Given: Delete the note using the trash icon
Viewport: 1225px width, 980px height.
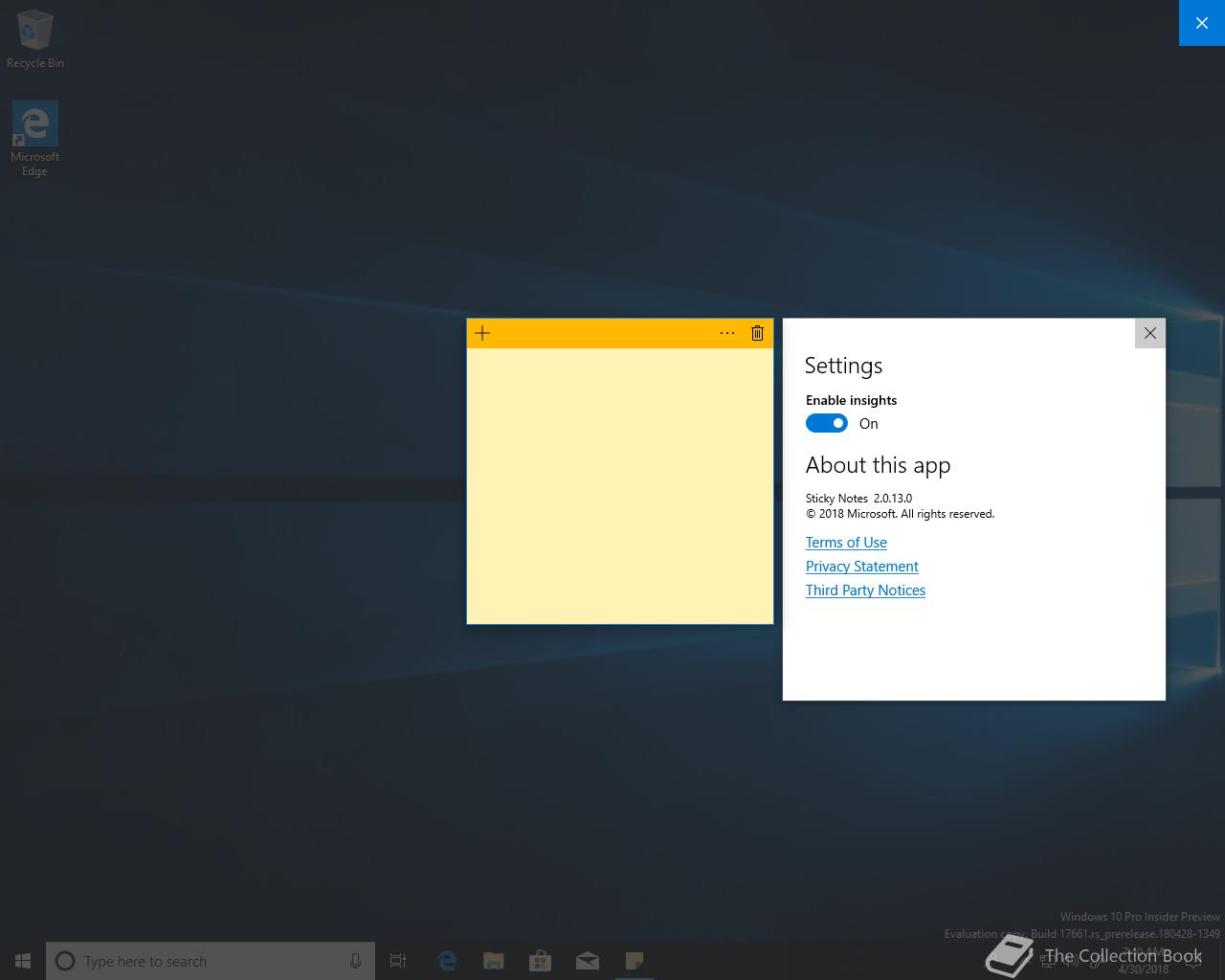Looking at the screenshot, I should [x=757, y=333].
